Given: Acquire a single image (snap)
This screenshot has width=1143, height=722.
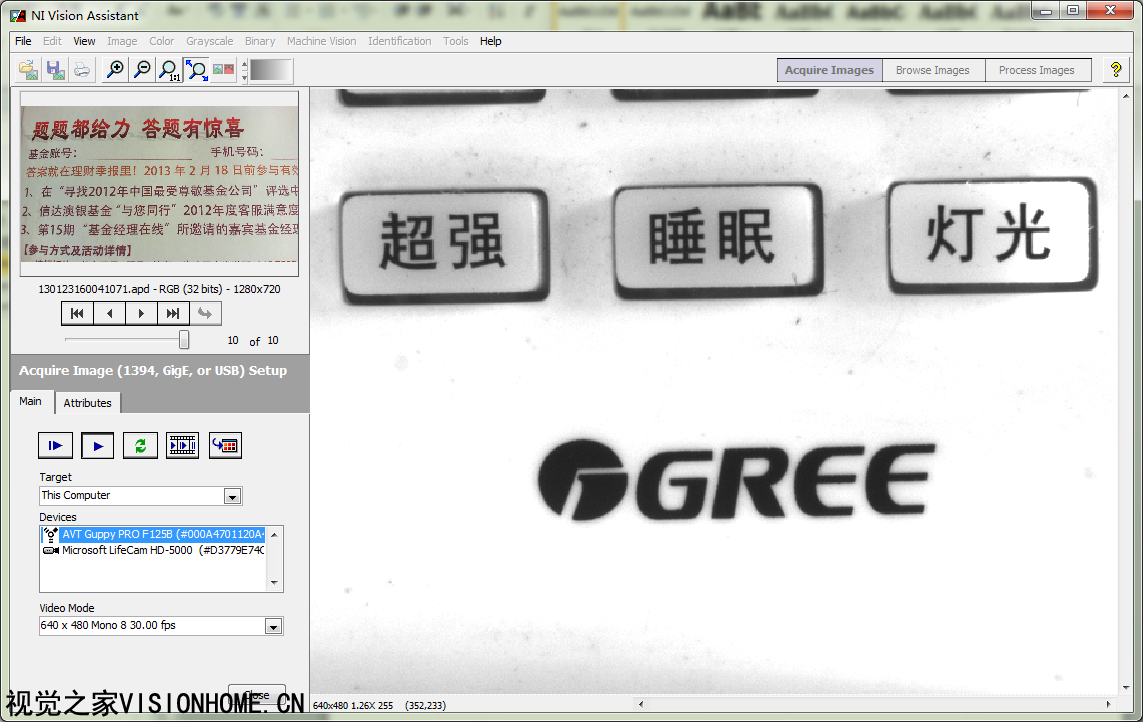Looking at the screenshot, I should [x=55, y=446].
